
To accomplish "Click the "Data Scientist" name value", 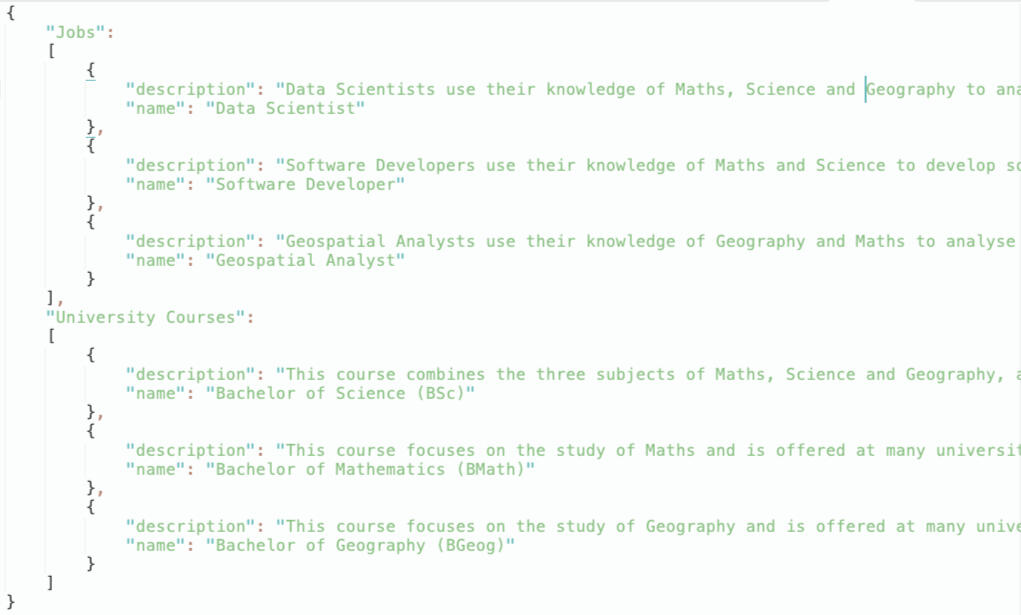I will click(285, 108).
